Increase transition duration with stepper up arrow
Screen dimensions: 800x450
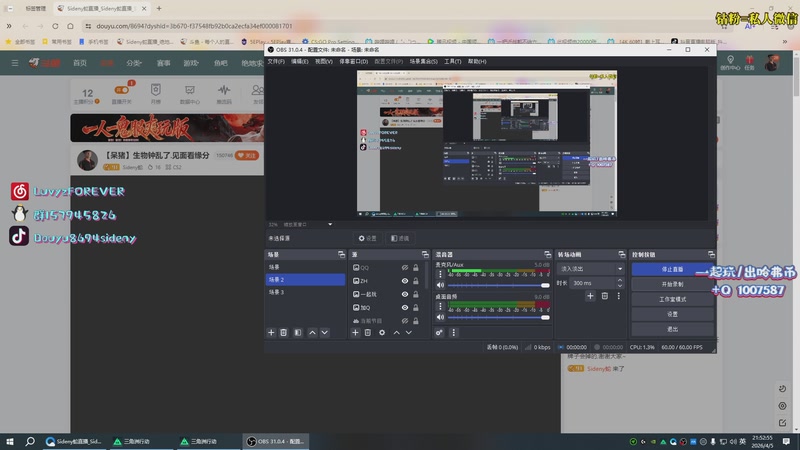click(x=620, y=280)
